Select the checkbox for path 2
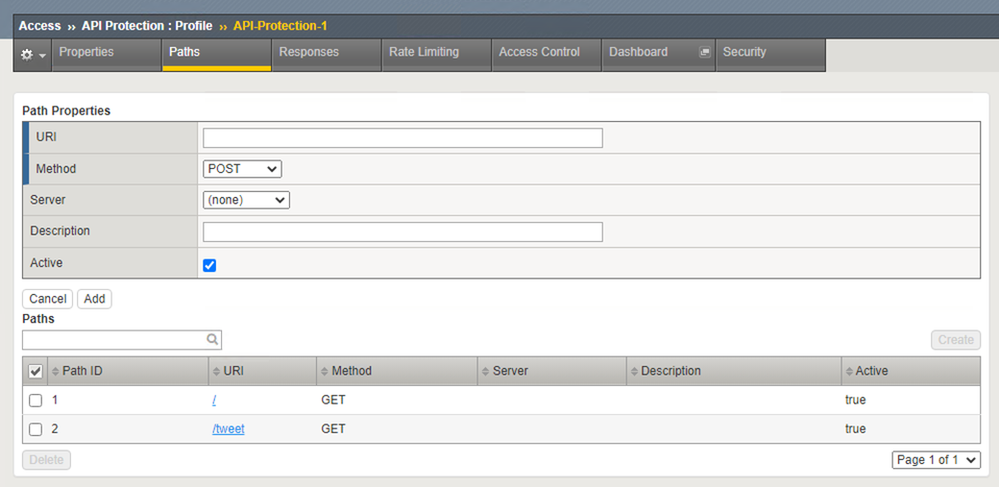This screenshot has width=999, height=487. pyautogui.click(x=36, y=429)
